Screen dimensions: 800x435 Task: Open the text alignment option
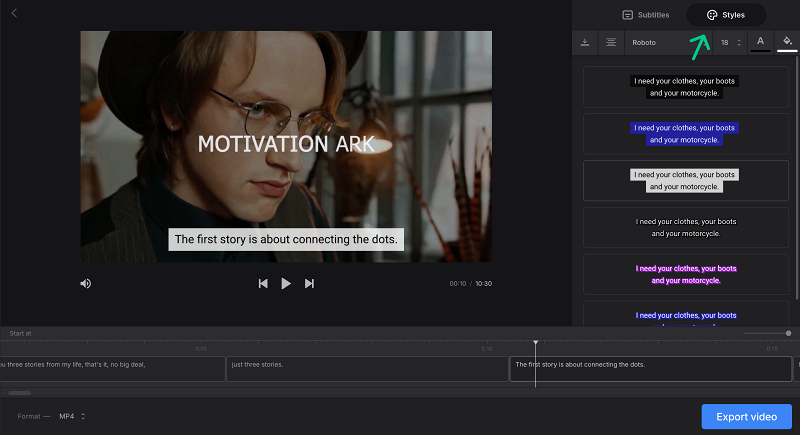tap(611, 42)
